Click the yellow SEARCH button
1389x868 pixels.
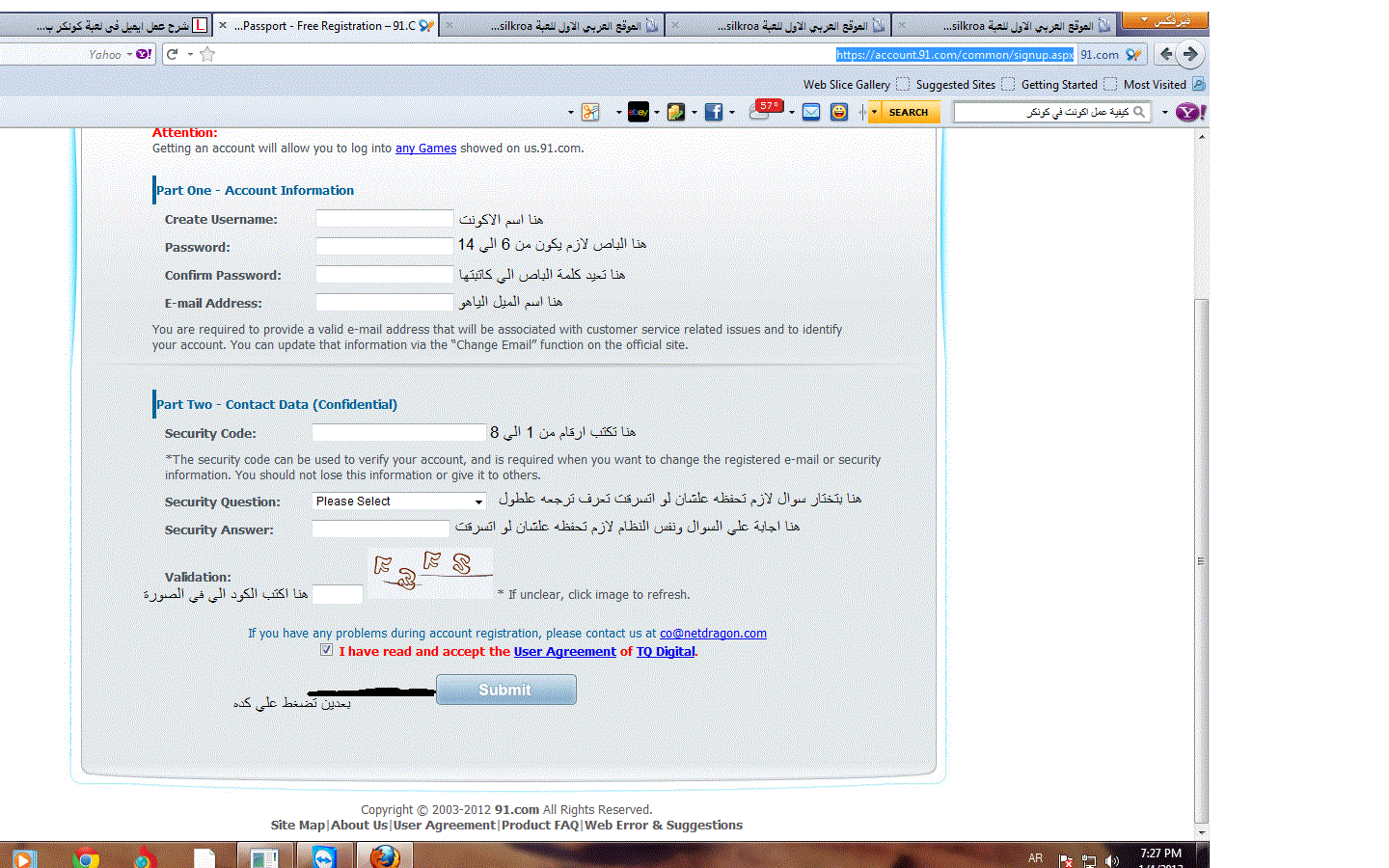click(909, 112)
